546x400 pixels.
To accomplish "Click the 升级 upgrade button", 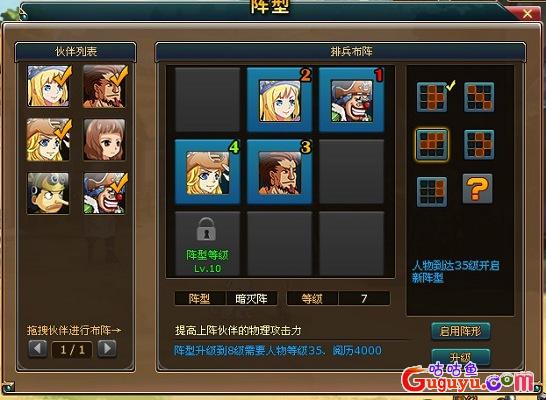I will tap(460, 357).
